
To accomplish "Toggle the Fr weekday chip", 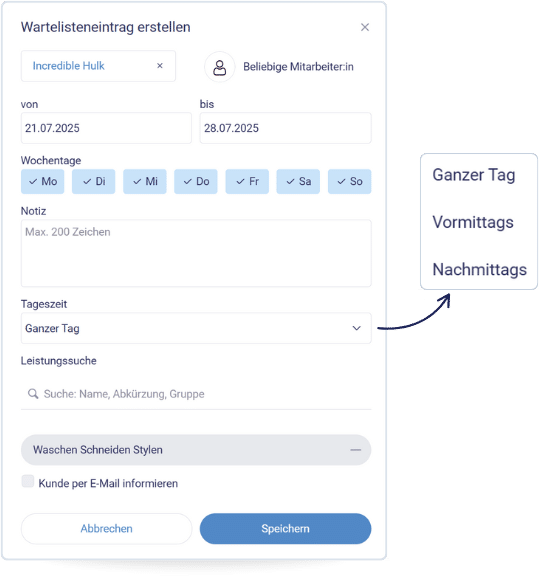I will tap(247, 181).
